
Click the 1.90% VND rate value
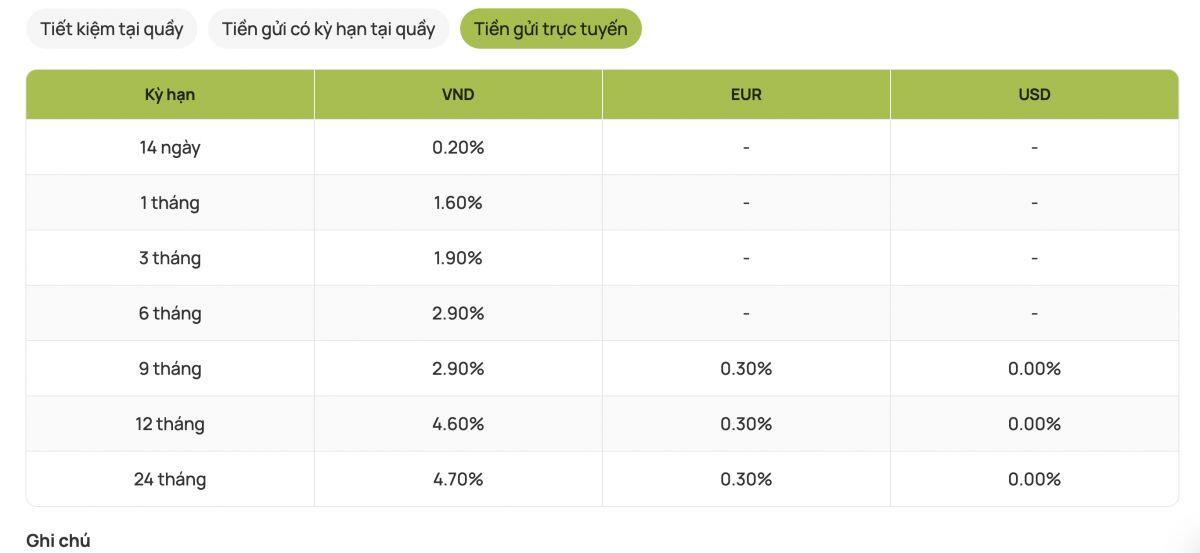coord(458,258)
